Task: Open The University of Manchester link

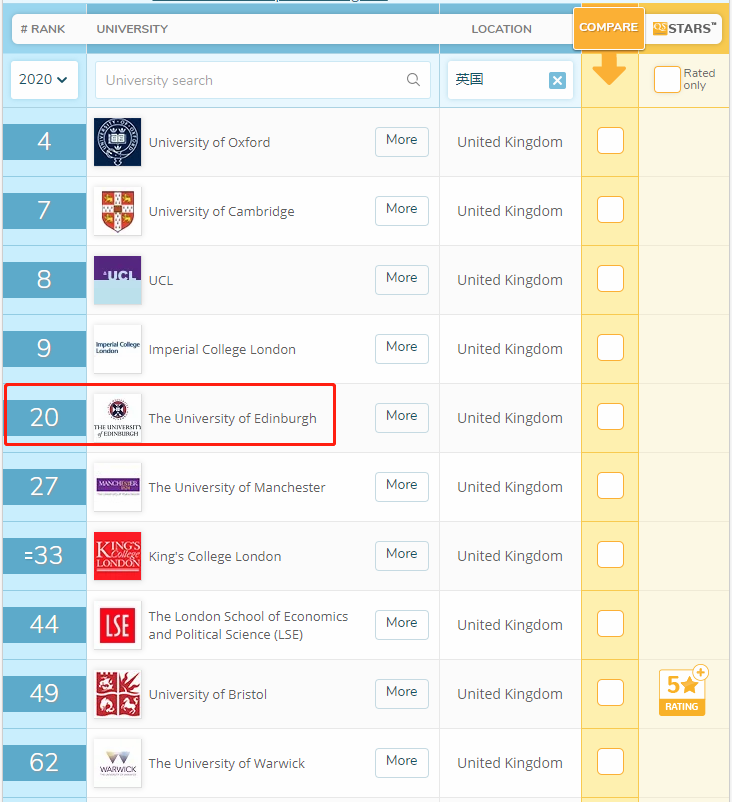Action: pos(237,487)
